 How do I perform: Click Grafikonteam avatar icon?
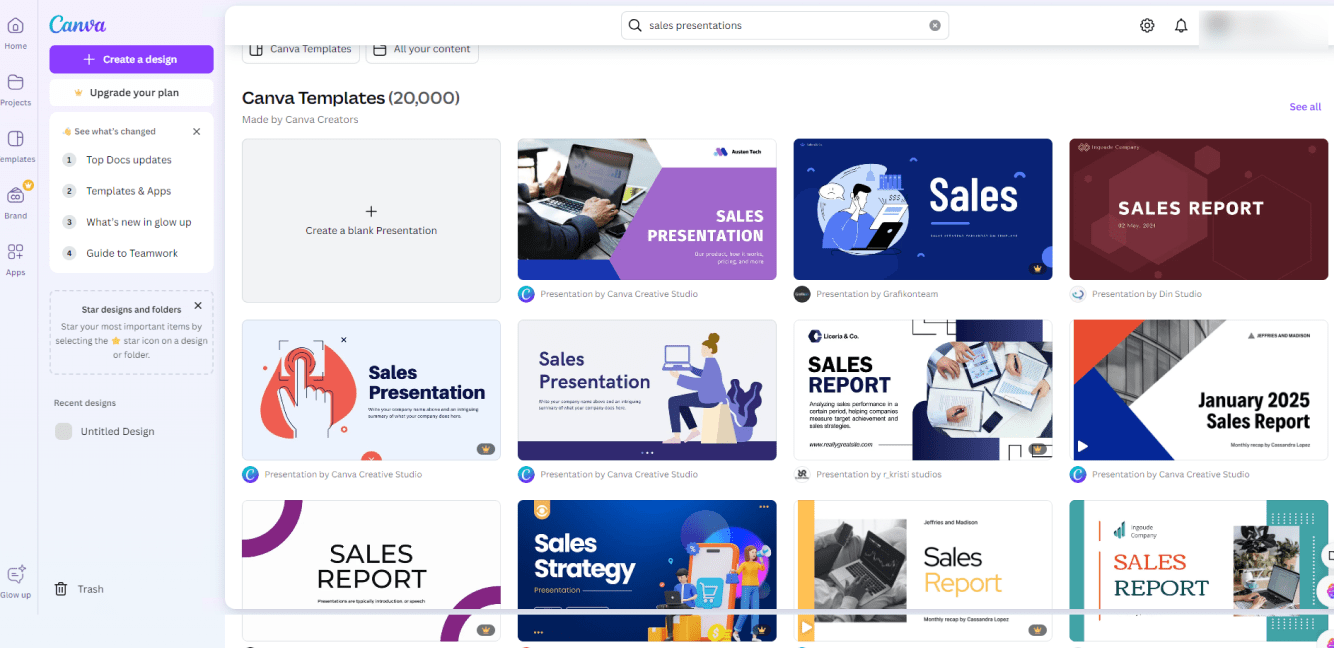(802, 294)
